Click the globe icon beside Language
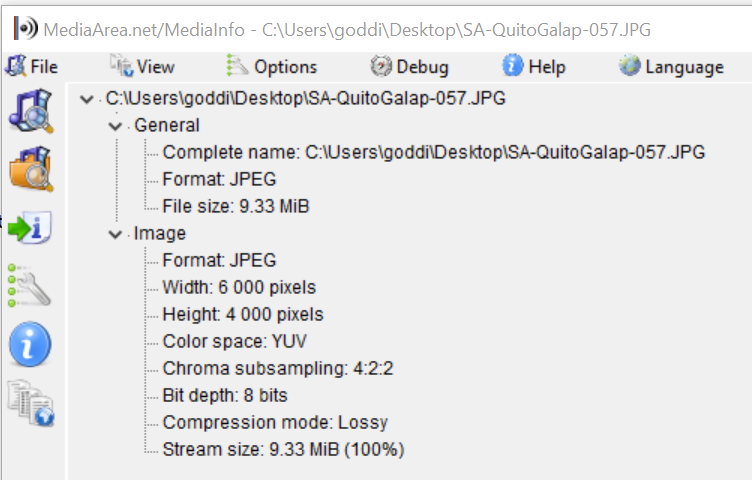752x480 pixels. click(629, 66)
